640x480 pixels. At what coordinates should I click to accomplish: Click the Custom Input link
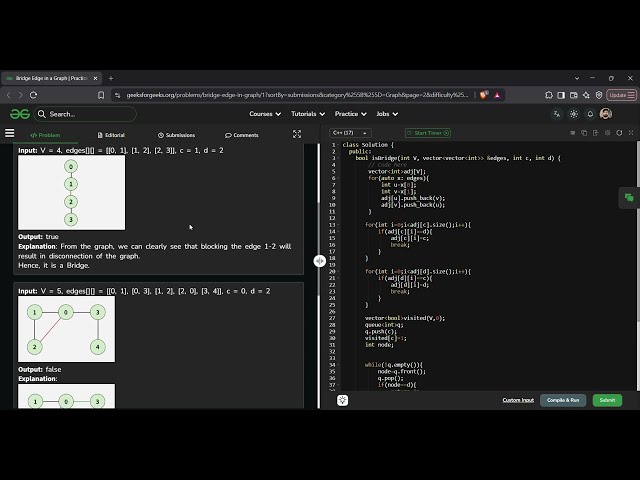(518, 400)
